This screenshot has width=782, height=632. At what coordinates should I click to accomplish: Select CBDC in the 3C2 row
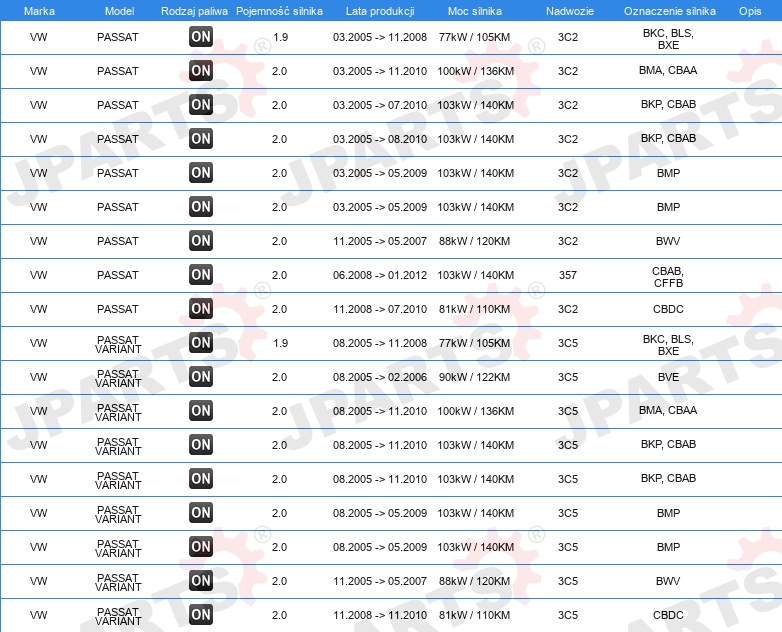click(668, 309)
